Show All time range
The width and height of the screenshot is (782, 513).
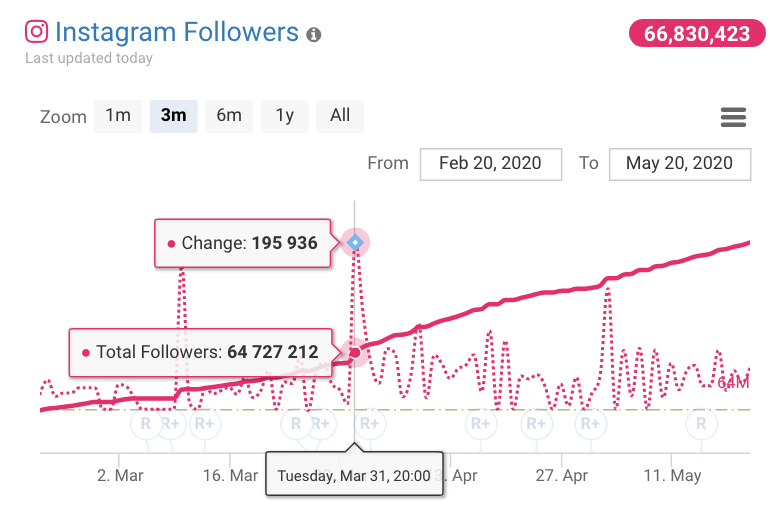(340, 116)
